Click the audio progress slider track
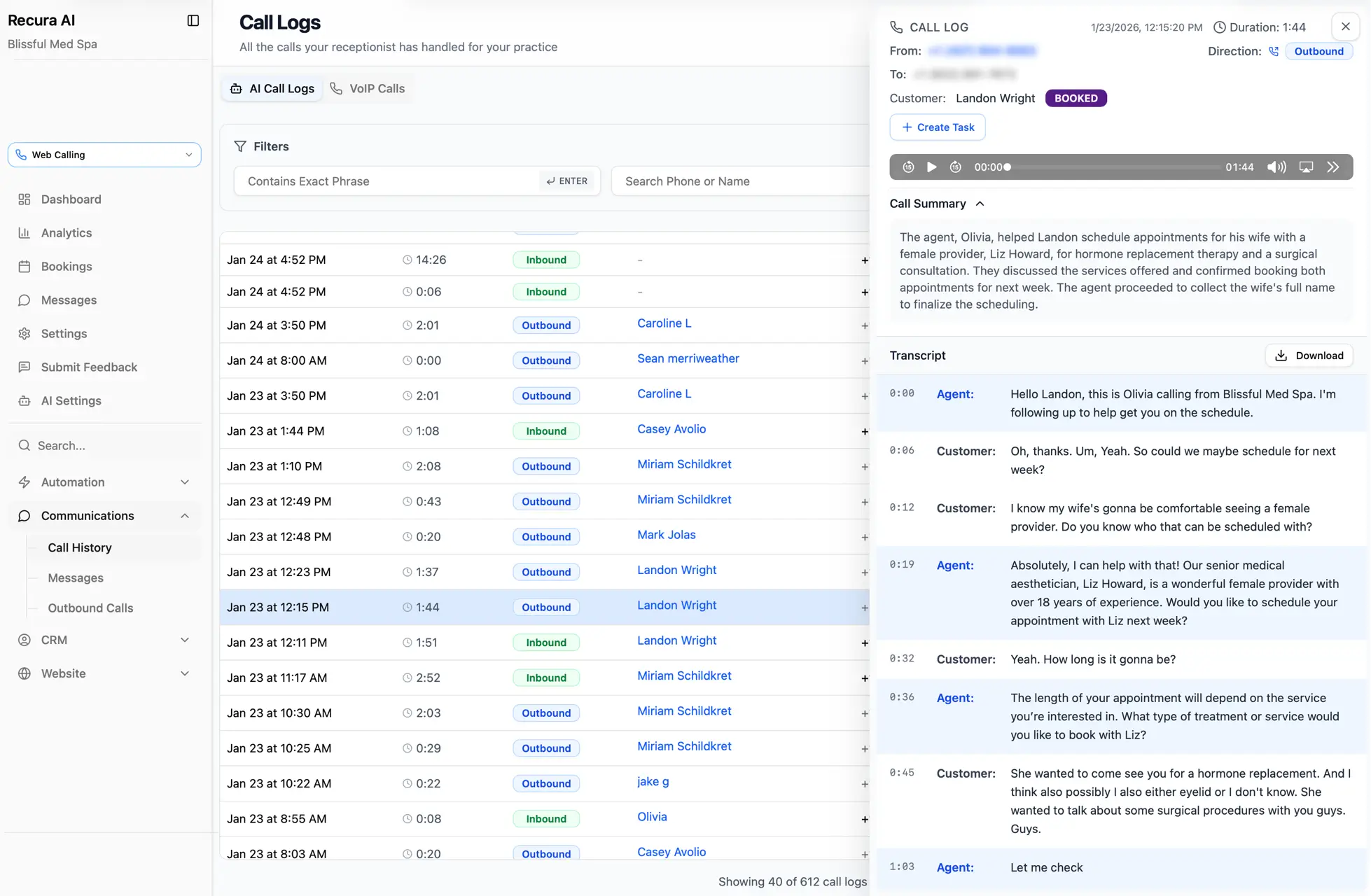Viewport: 1371px width, 896px height. pos(1113,167)
